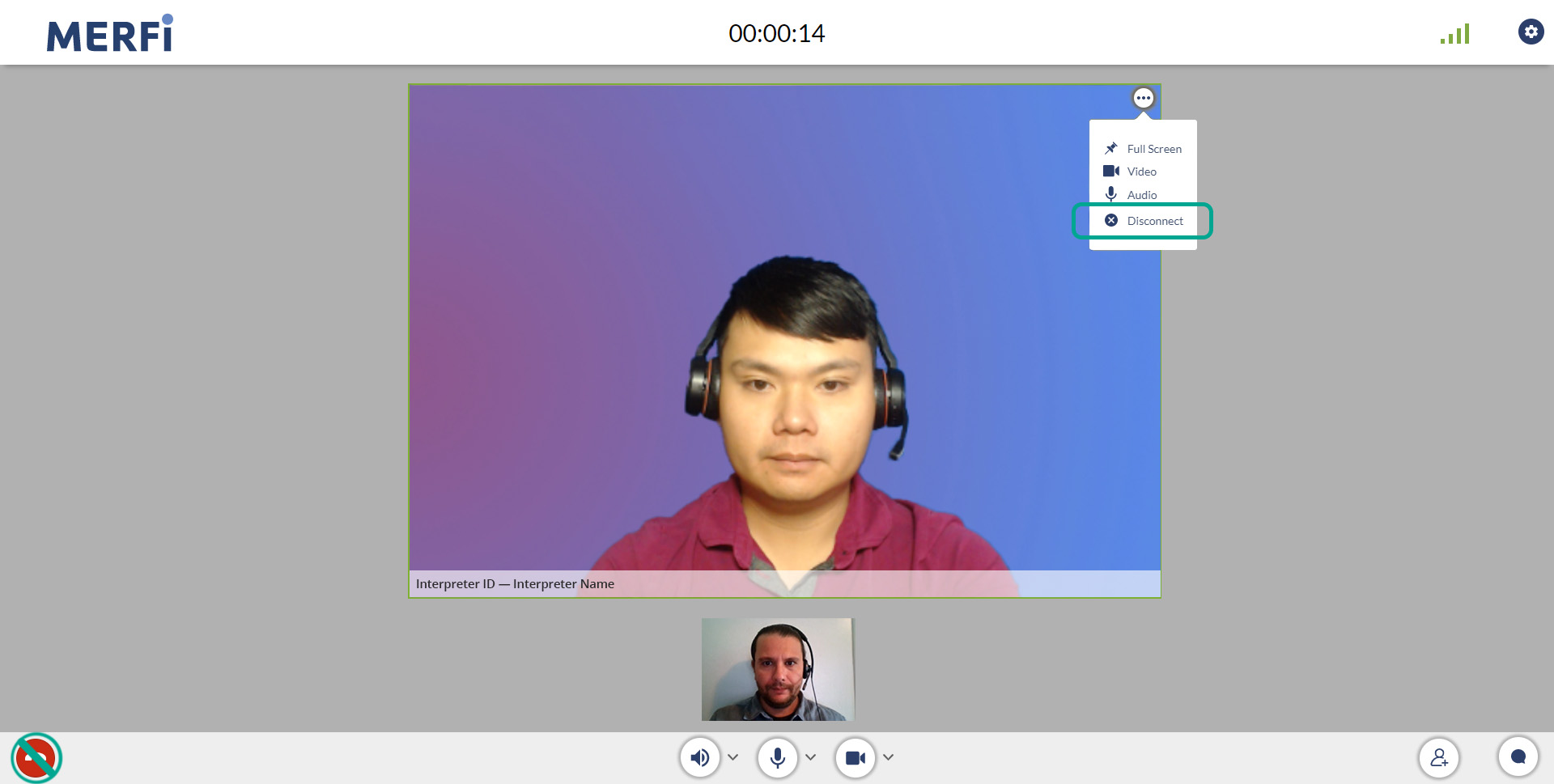This screenshot has height=784, width=1554.
Task: Open add participant icon
Action: click(1438, 758)
